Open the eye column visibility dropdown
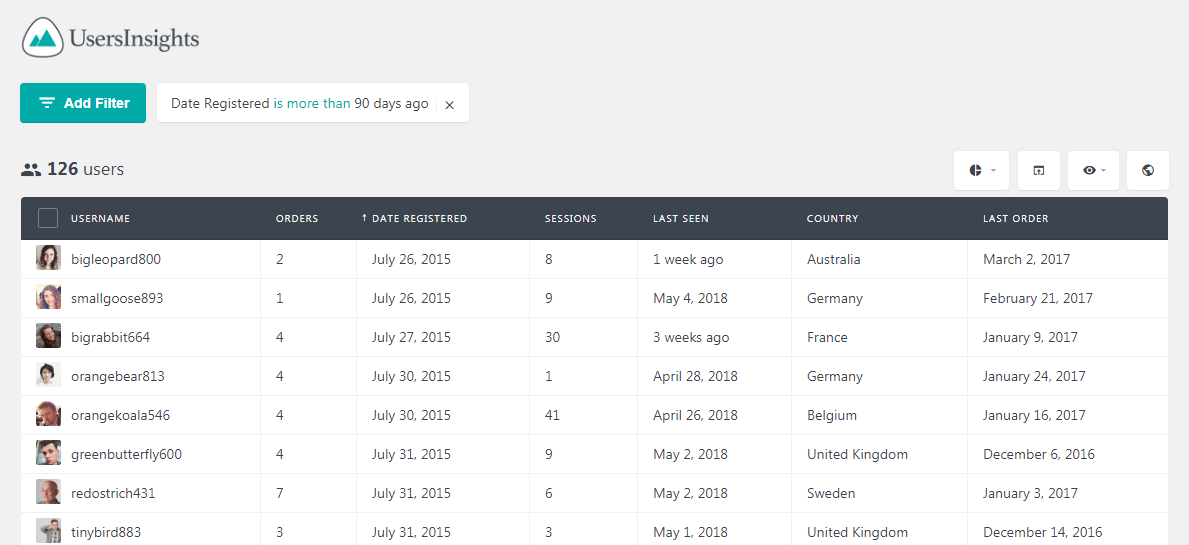 (1094, 171)
